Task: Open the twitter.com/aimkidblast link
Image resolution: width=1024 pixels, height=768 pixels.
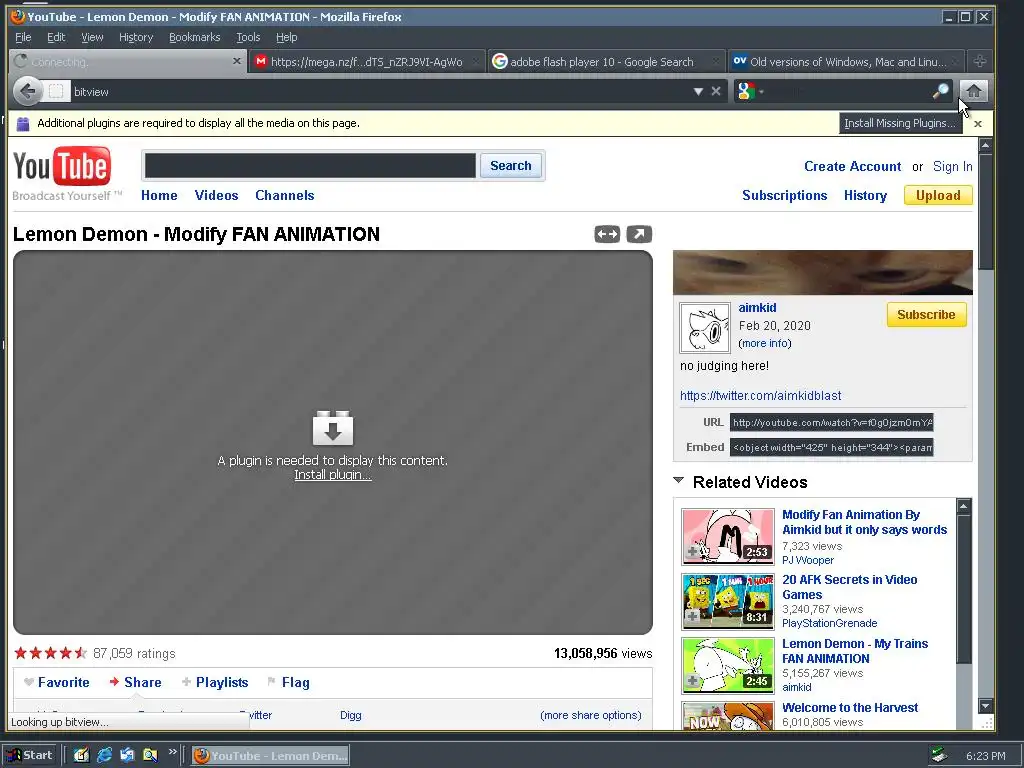Action: pyautogui.click(x=760, y=396)
